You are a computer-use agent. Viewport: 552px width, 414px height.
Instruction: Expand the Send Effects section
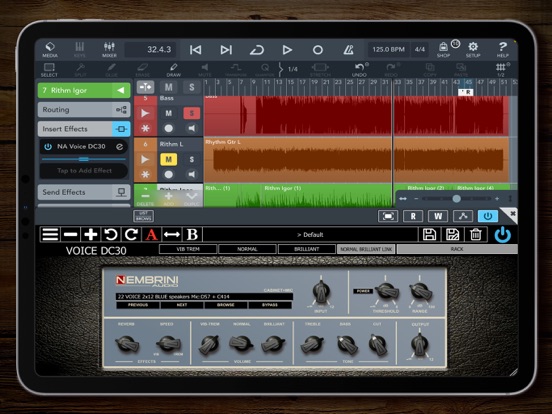click(84, 192)
